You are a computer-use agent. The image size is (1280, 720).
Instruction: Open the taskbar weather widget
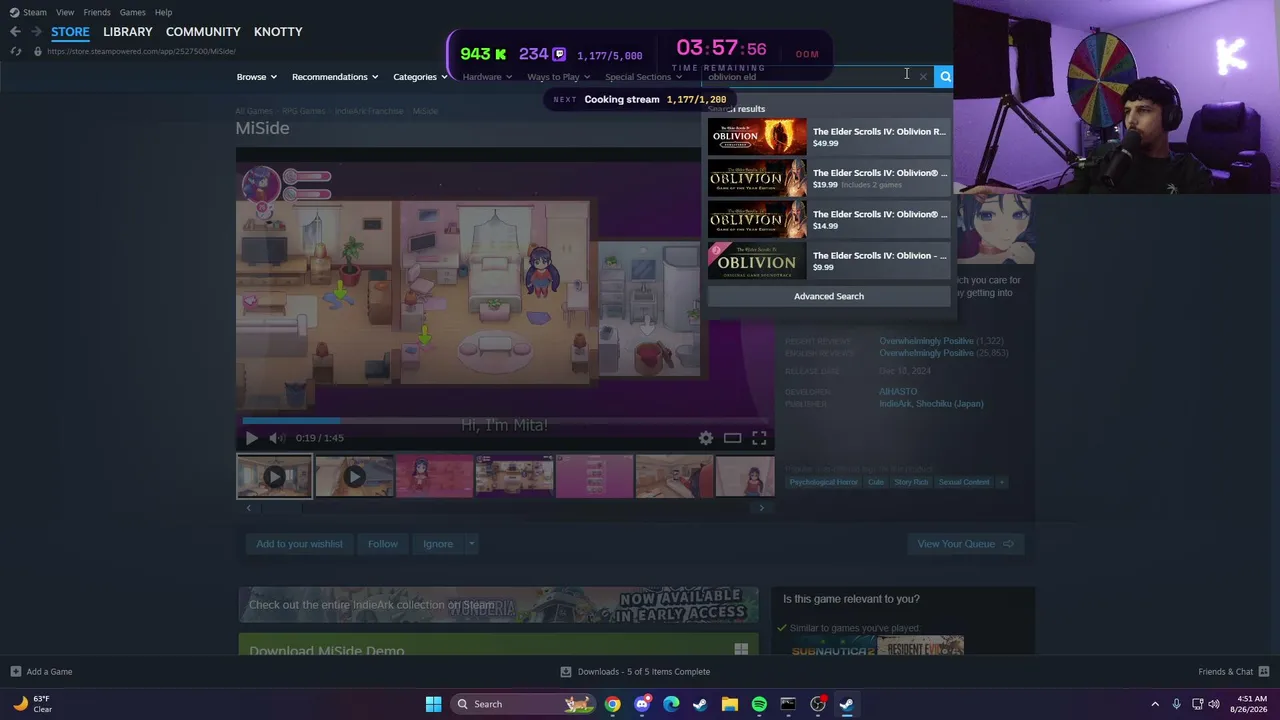[x=32, y=704]
